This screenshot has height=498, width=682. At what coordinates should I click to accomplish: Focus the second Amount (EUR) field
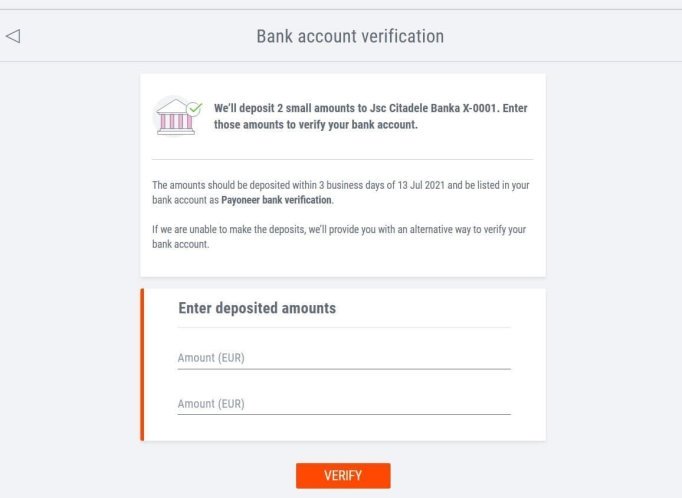click(344, 404)
